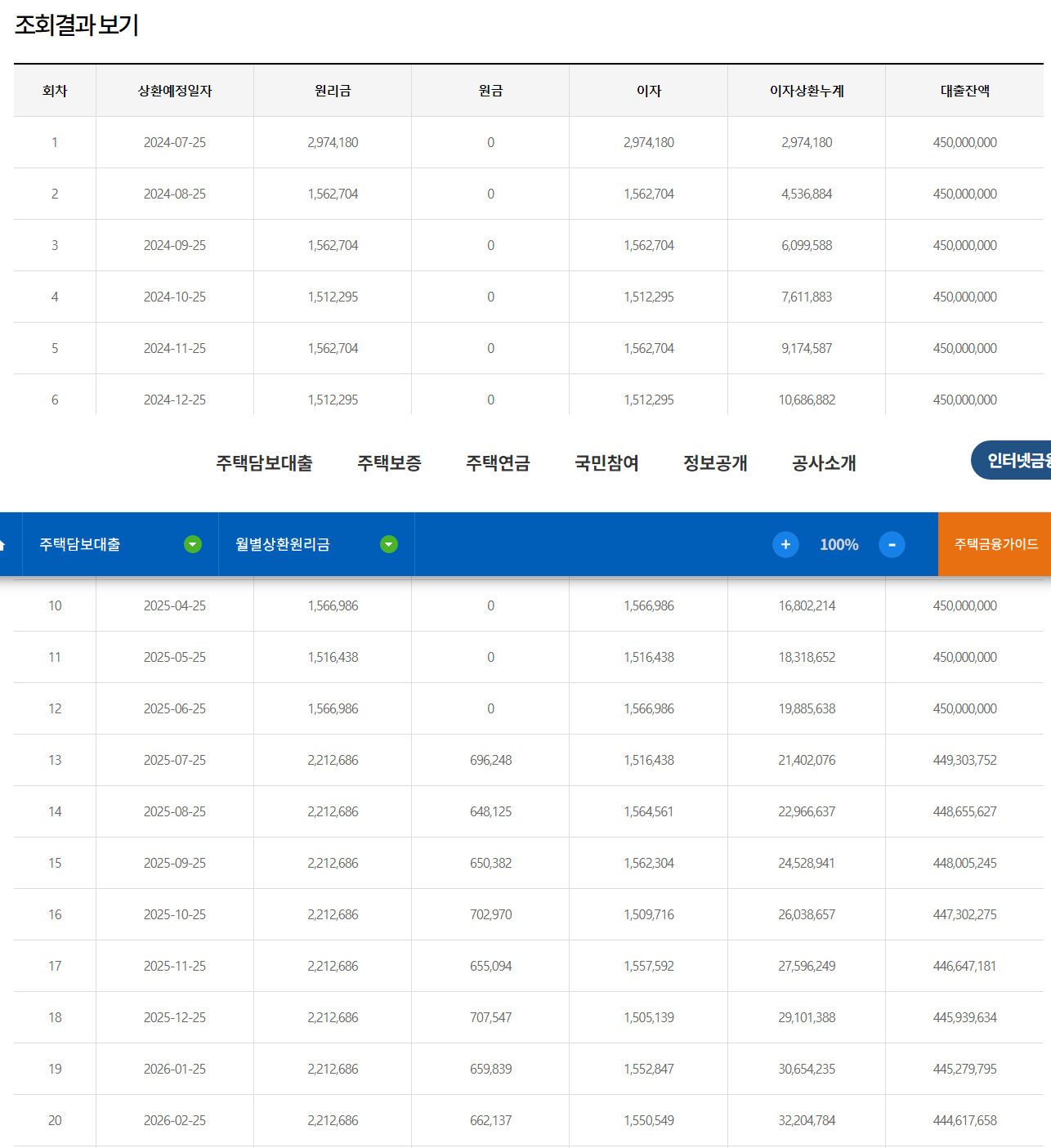Viewport: 1051px width, 1148px height.
Task: Click loan balance 447,302,275
Action: tap(965, 914)
